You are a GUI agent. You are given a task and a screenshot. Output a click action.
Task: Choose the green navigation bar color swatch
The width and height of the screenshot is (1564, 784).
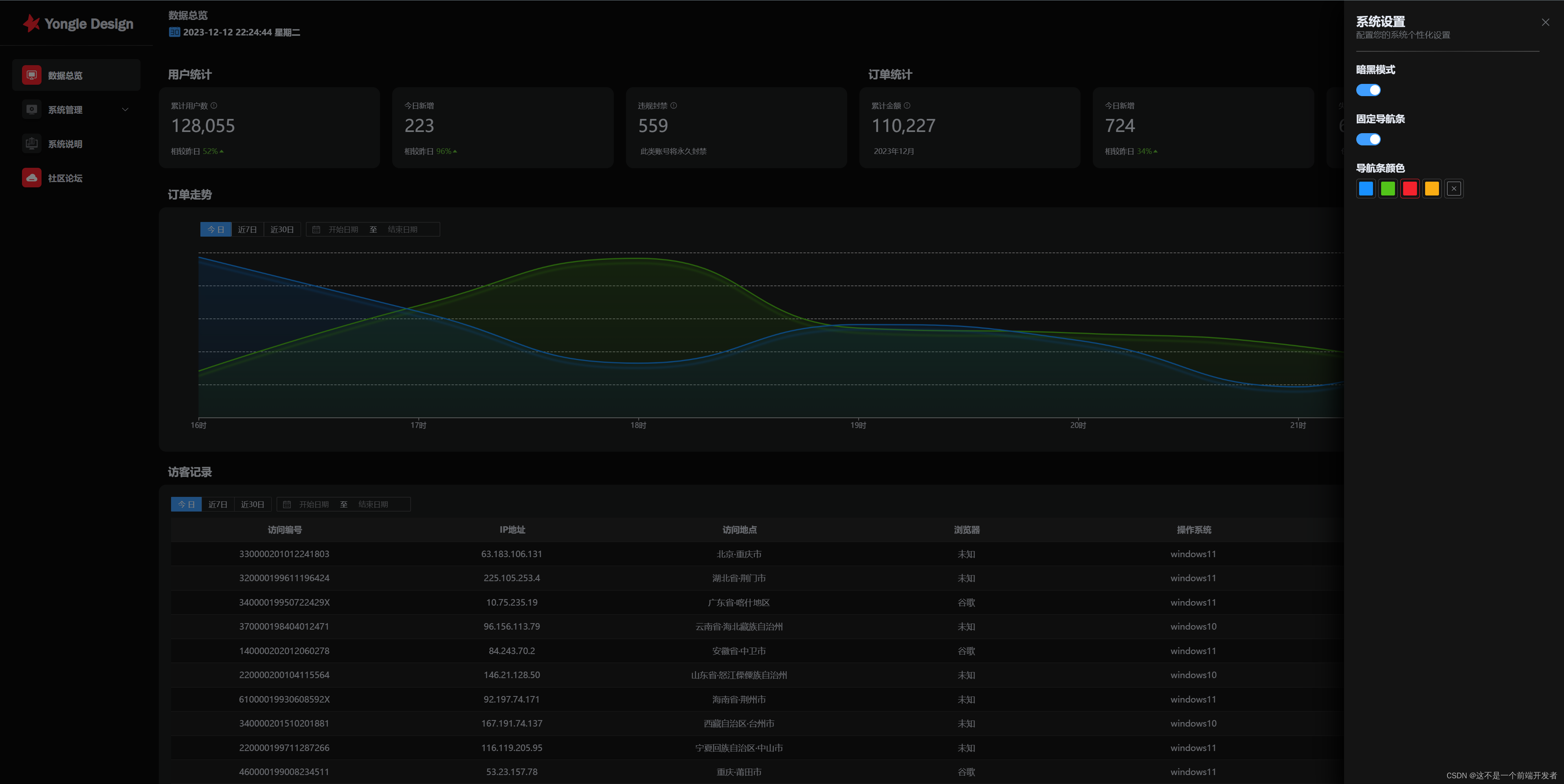pos(1387,189)
